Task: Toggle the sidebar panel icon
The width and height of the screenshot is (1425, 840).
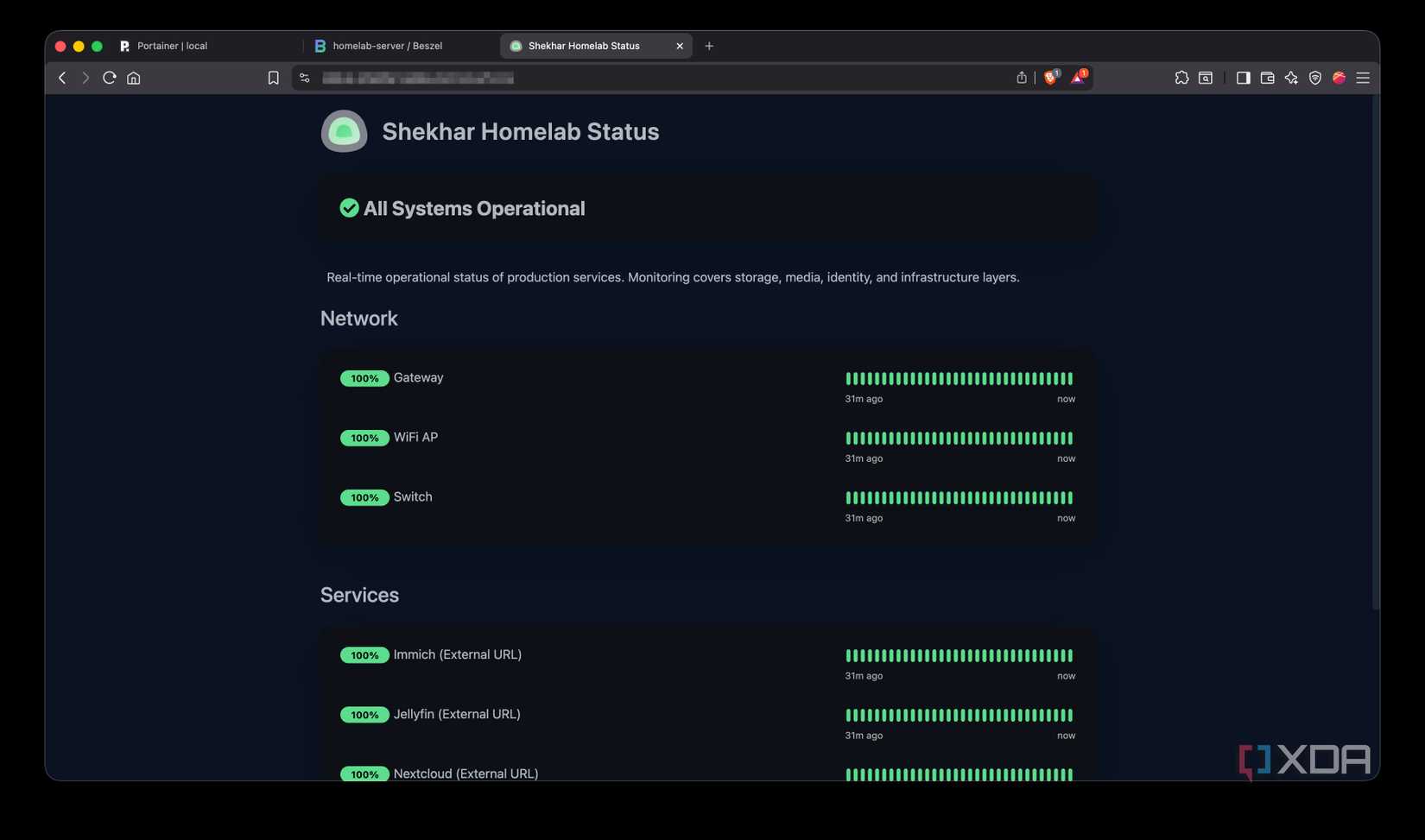Action: point(1243,78)
